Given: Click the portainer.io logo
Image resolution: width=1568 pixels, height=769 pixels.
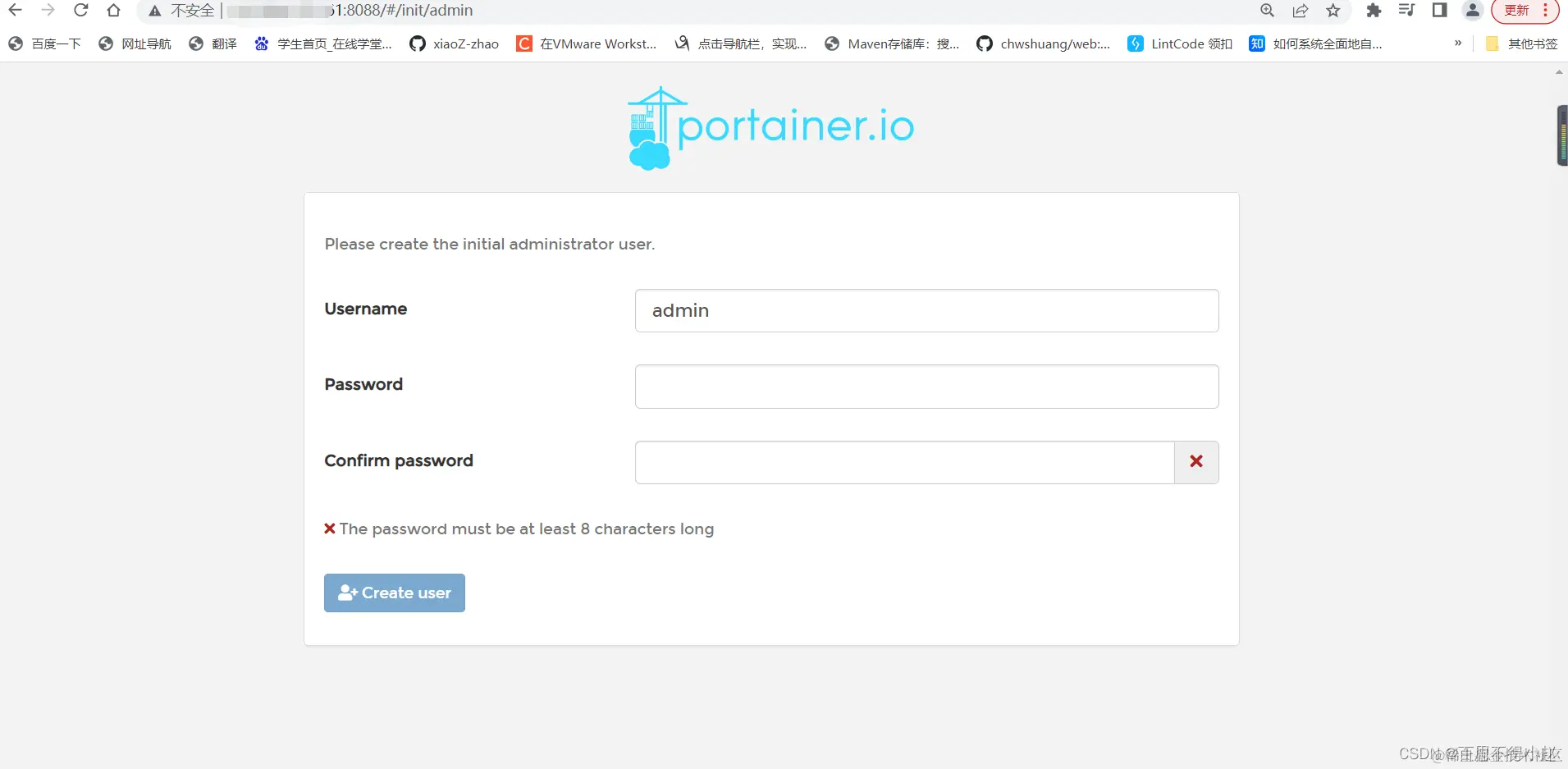Looking at the screenshot, I should (x=770, y=128).
